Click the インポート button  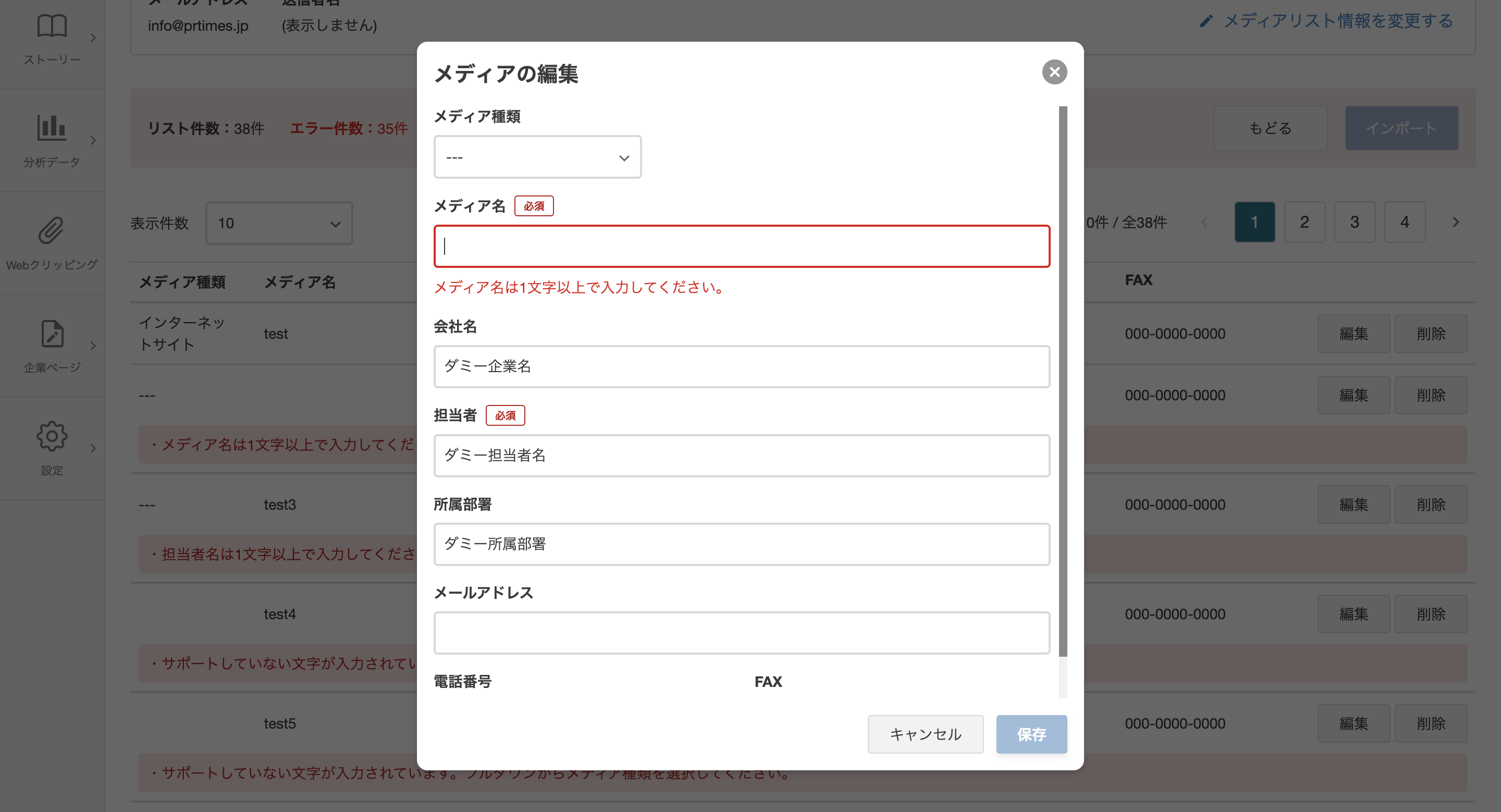point(1401,128)
